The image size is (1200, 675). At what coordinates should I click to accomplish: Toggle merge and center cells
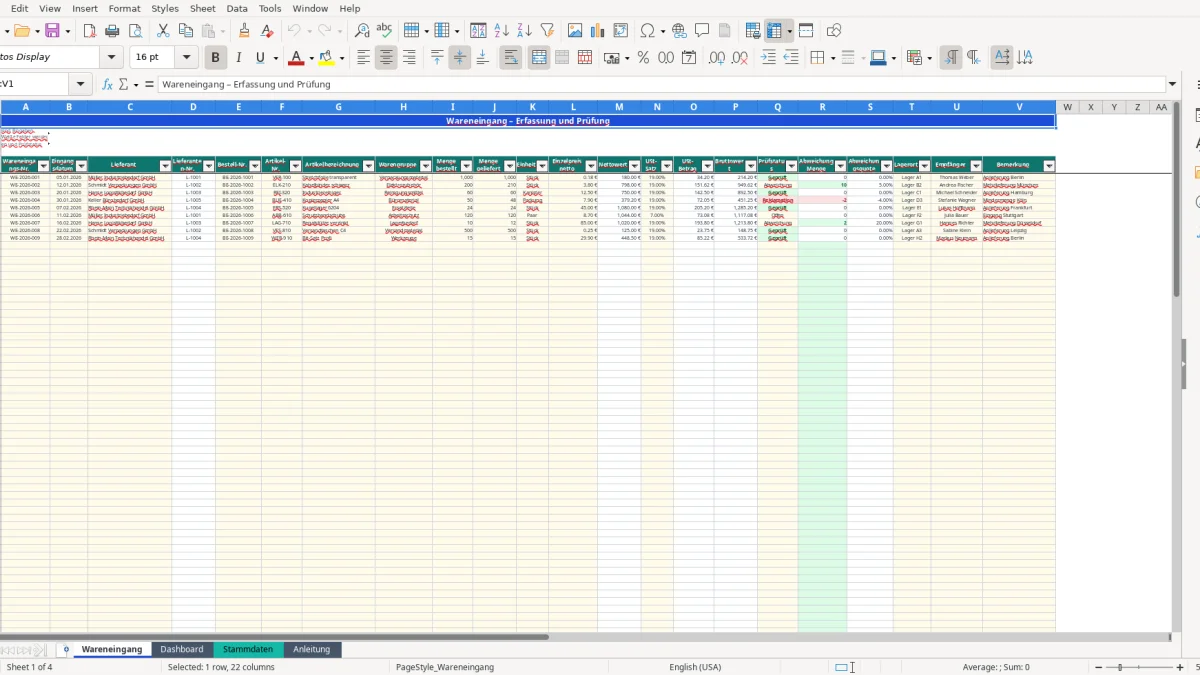(539, 58)
